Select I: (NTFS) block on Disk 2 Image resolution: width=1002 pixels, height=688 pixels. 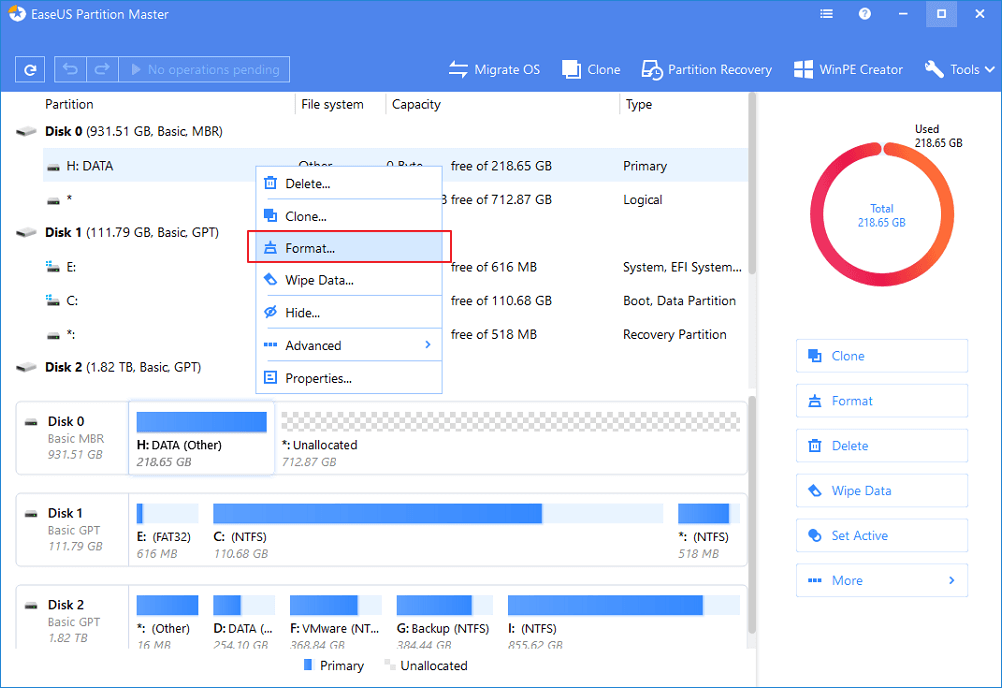(x=624, y=622)
